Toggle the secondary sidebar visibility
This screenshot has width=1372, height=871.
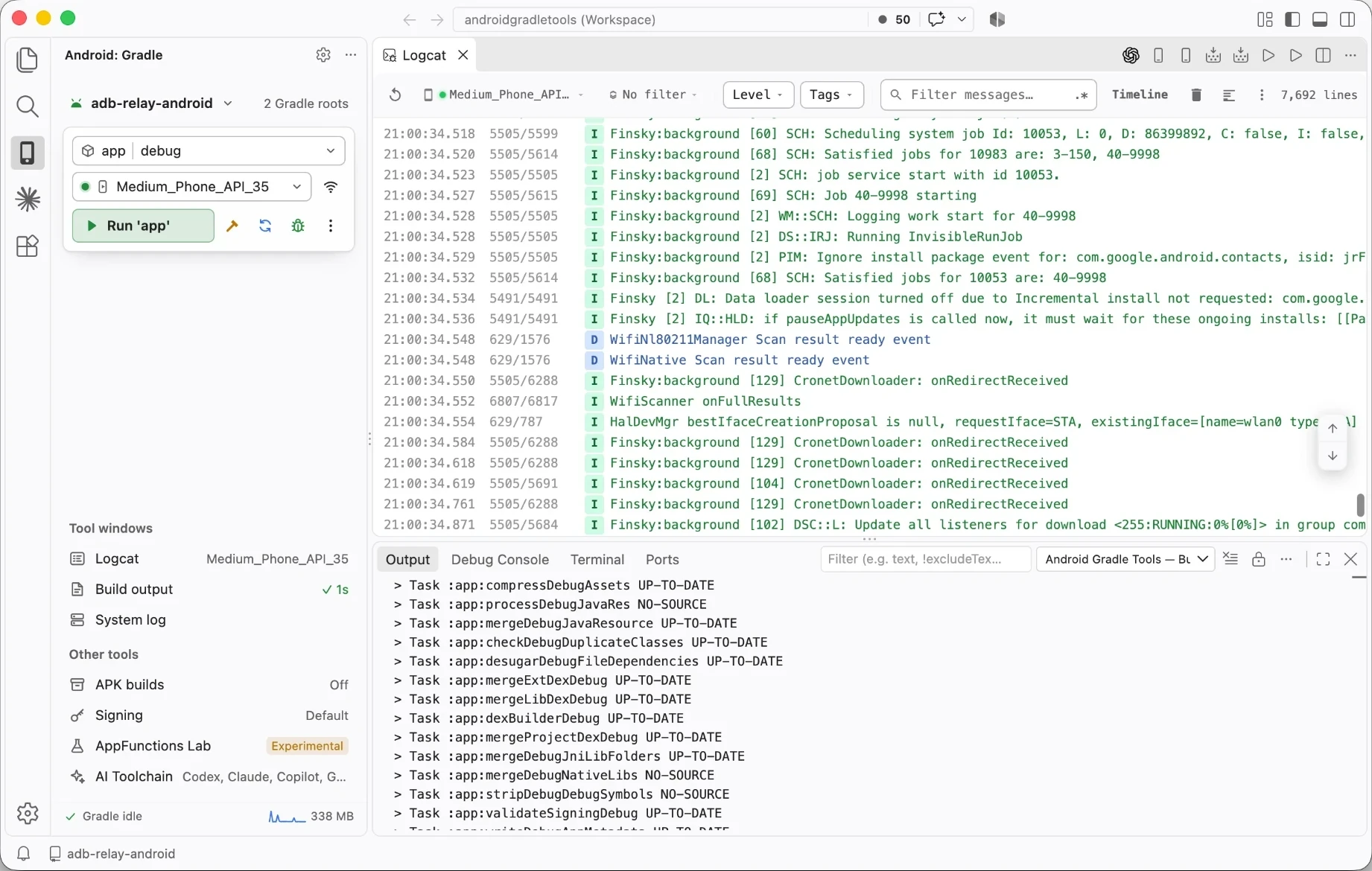pyautogui.click(x=1347, y=19)
